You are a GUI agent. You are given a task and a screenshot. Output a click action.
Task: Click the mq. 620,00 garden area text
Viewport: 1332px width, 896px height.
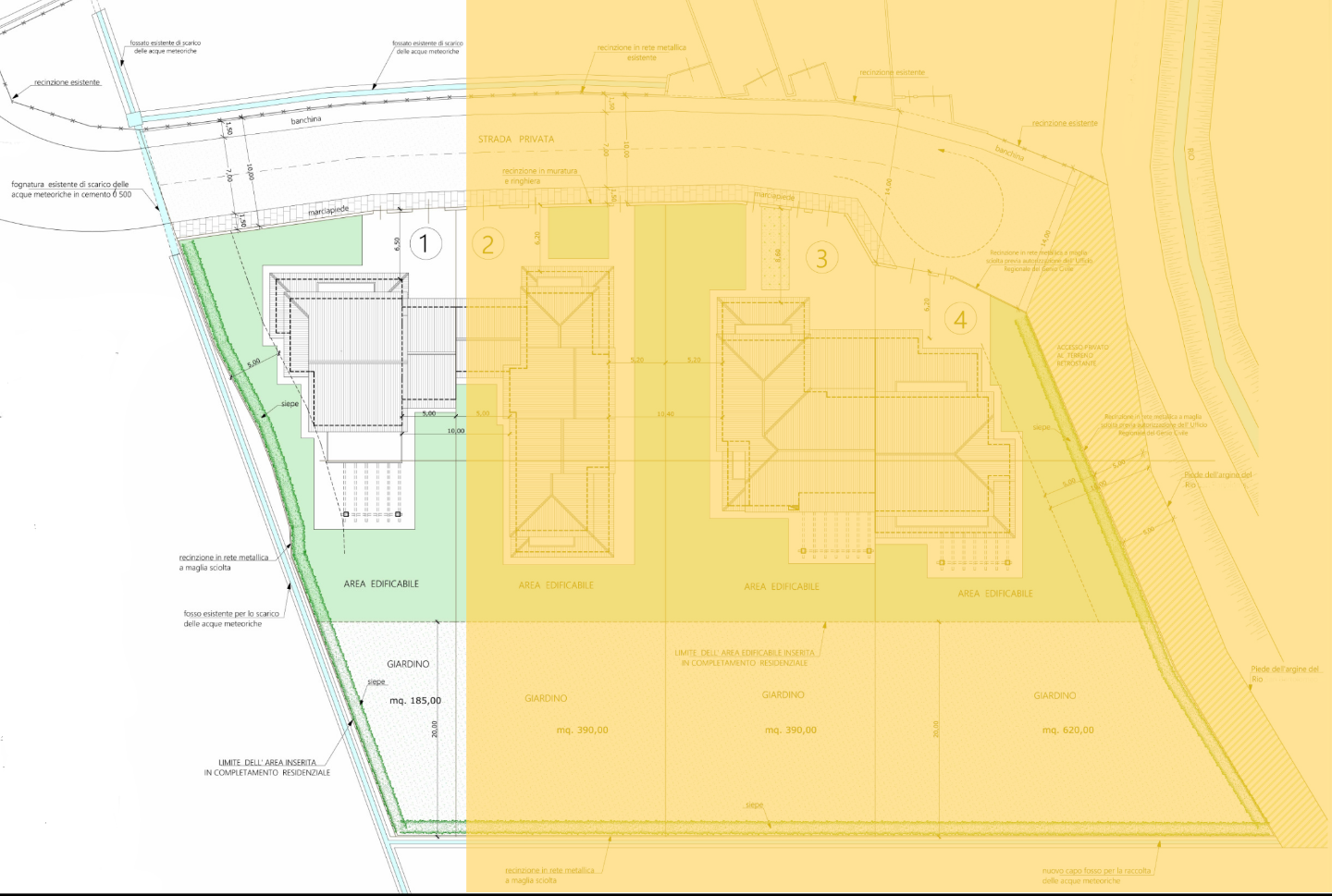1067,730
